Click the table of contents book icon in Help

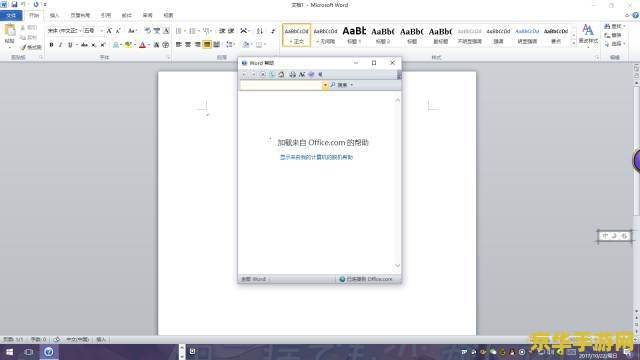(311, 74)
